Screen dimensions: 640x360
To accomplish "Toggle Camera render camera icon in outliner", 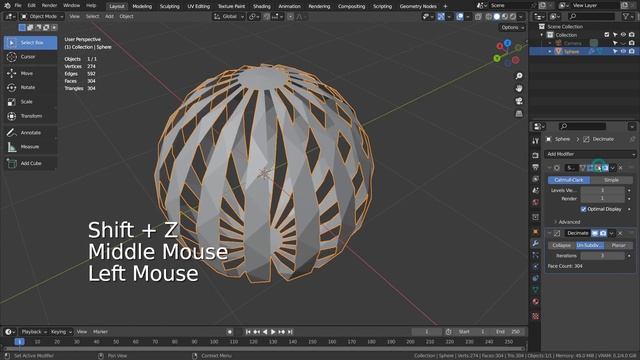I will click(x=631, y=43).
